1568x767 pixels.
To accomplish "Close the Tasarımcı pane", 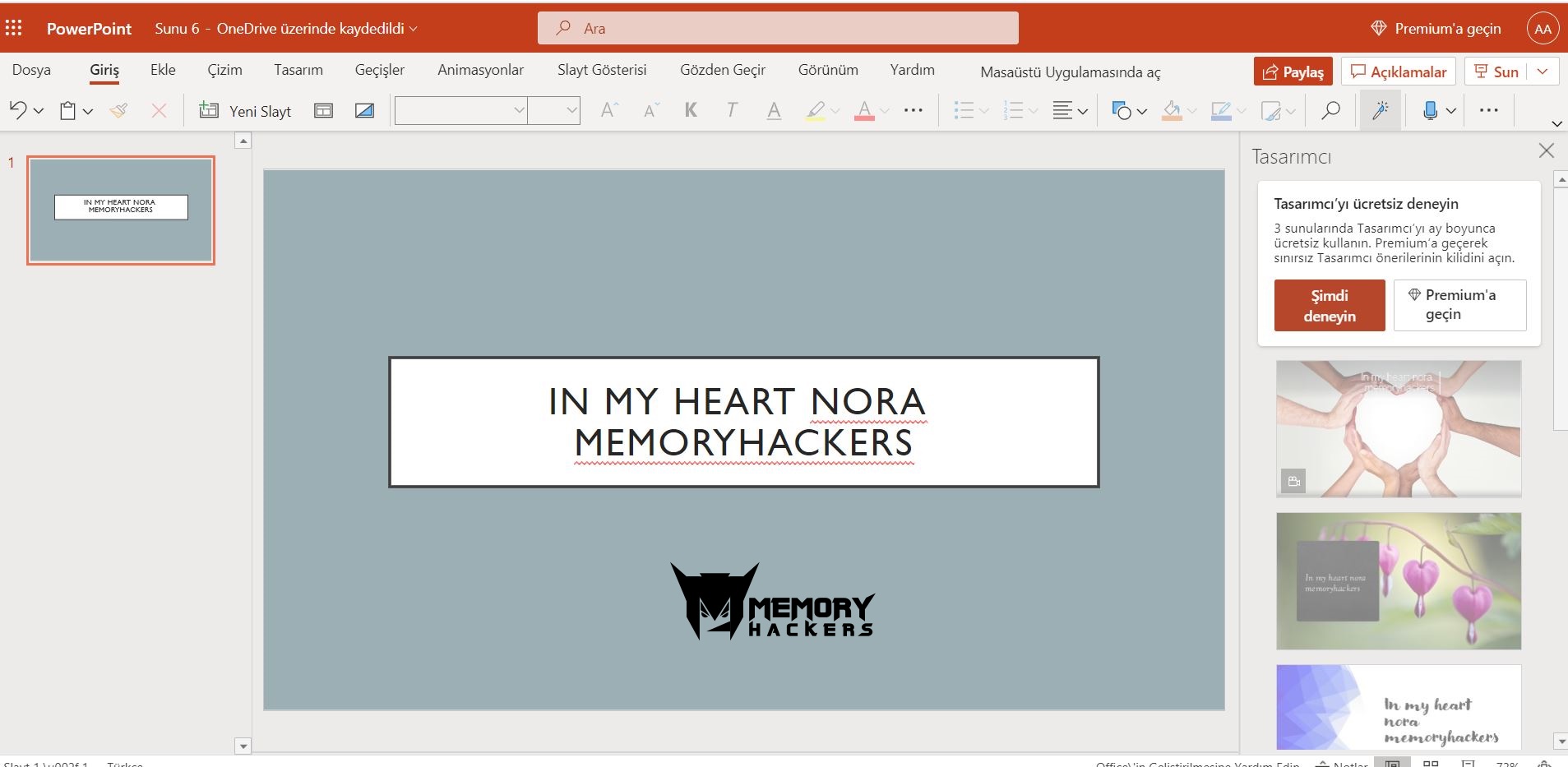I will pyautogui.click(x=1547, y=150).
